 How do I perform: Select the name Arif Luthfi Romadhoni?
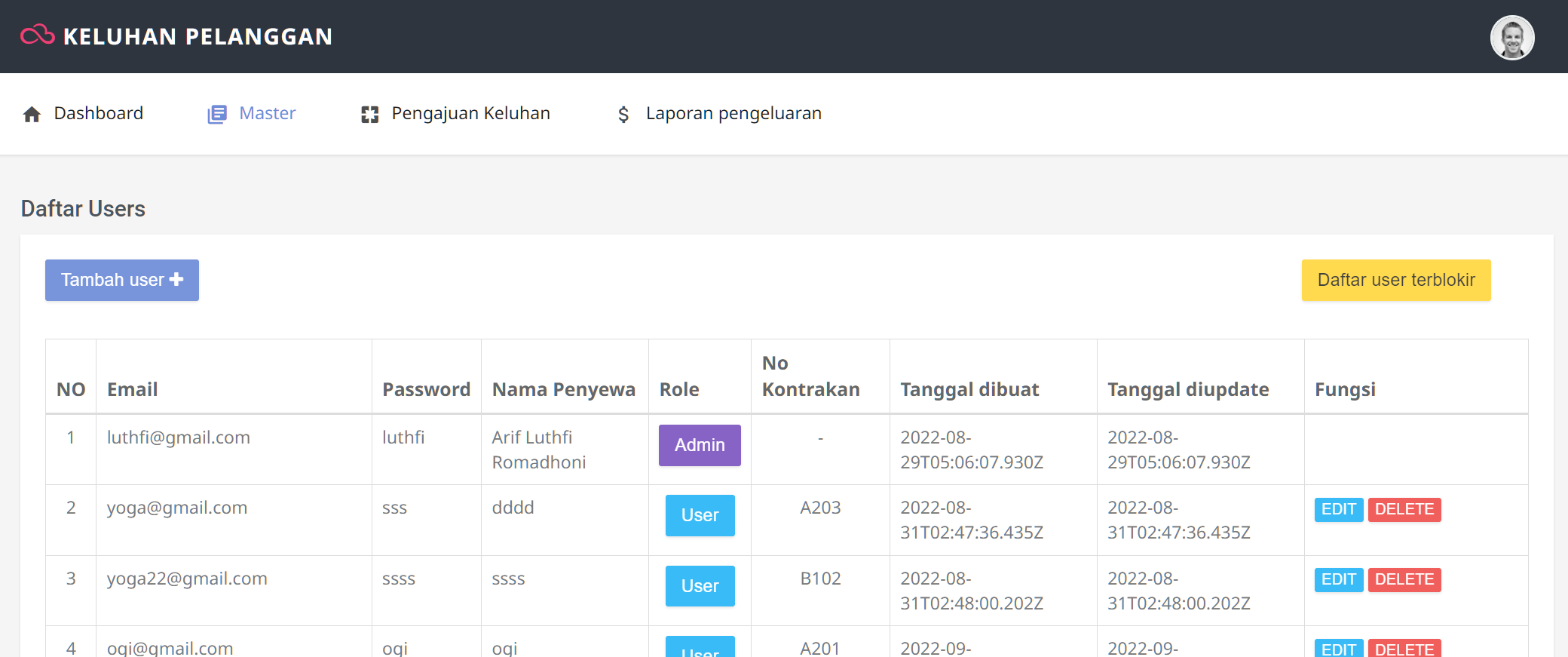[x=538, y=450]
